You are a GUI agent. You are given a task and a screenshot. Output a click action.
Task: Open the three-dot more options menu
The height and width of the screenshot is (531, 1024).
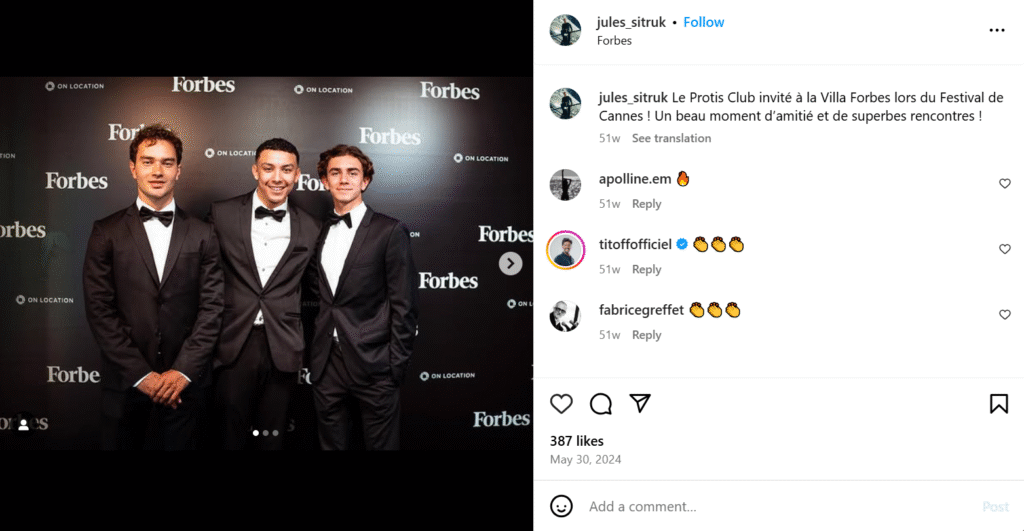click(997, 30)
